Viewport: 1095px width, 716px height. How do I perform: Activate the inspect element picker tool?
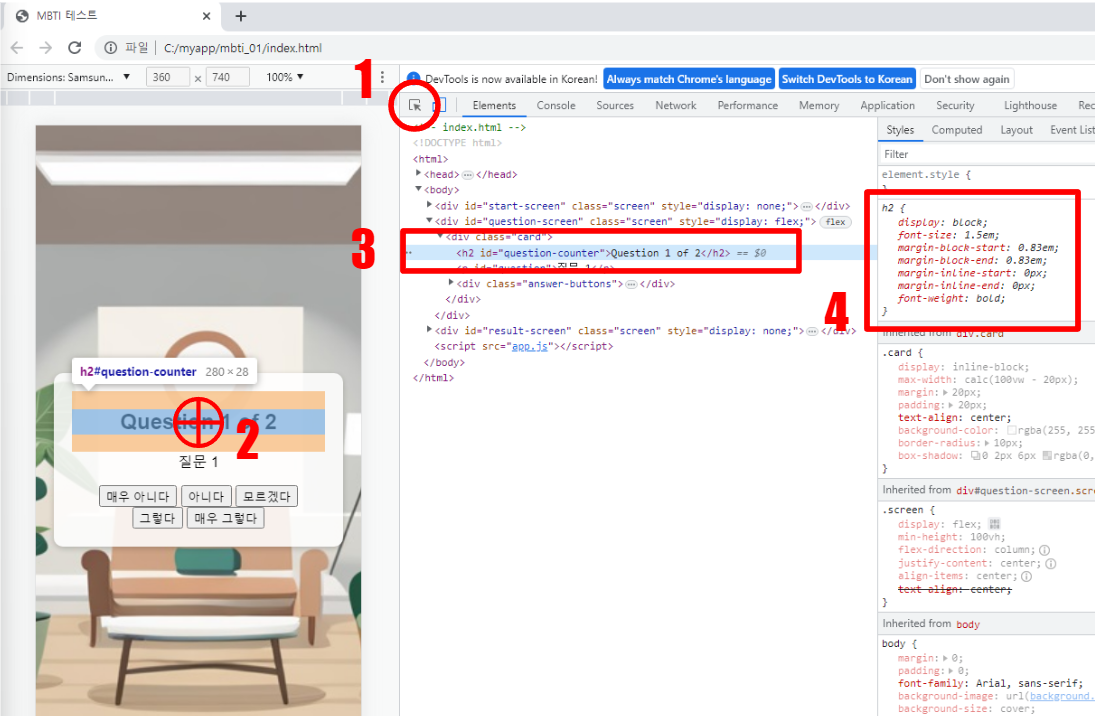(415, 105)
